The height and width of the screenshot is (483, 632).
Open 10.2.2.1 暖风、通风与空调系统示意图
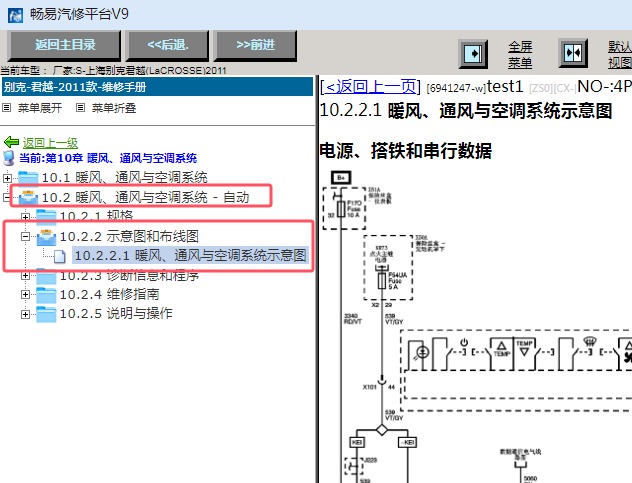(190, 256)
